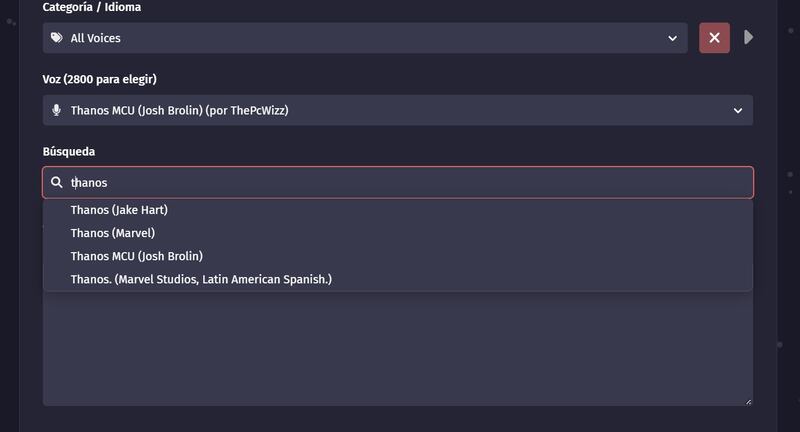Click the magnifying glass search icon
The image size is (800, 432).
(x=57, y=183)
